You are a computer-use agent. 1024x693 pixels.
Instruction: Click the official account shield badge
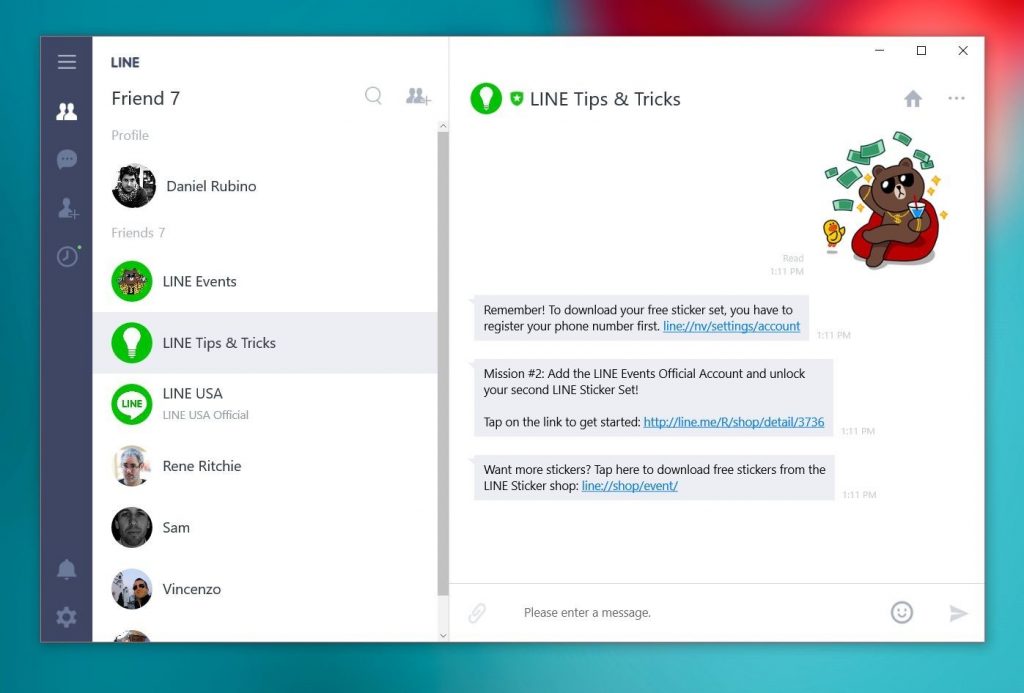point(517,99)
